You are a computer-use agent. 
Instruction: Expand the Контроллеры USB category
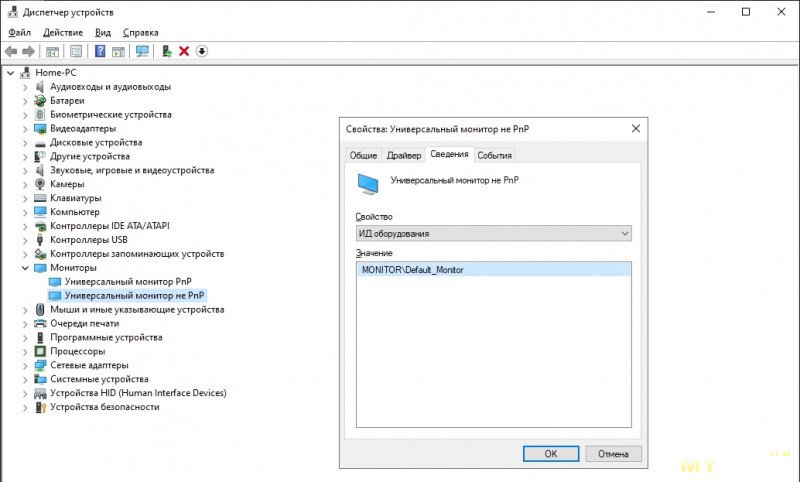pos(24,240)
